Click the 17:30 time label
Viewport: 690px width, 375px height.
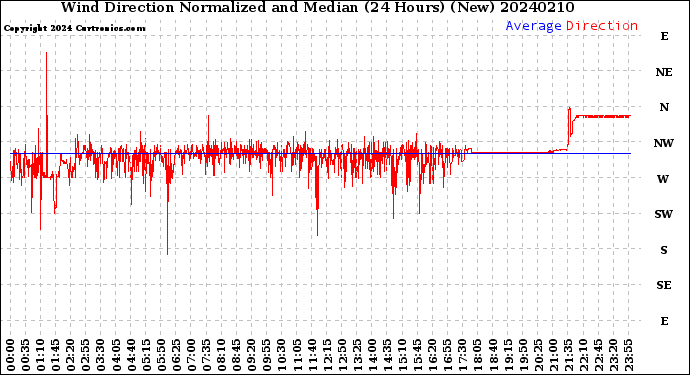[x=462, y=355]
